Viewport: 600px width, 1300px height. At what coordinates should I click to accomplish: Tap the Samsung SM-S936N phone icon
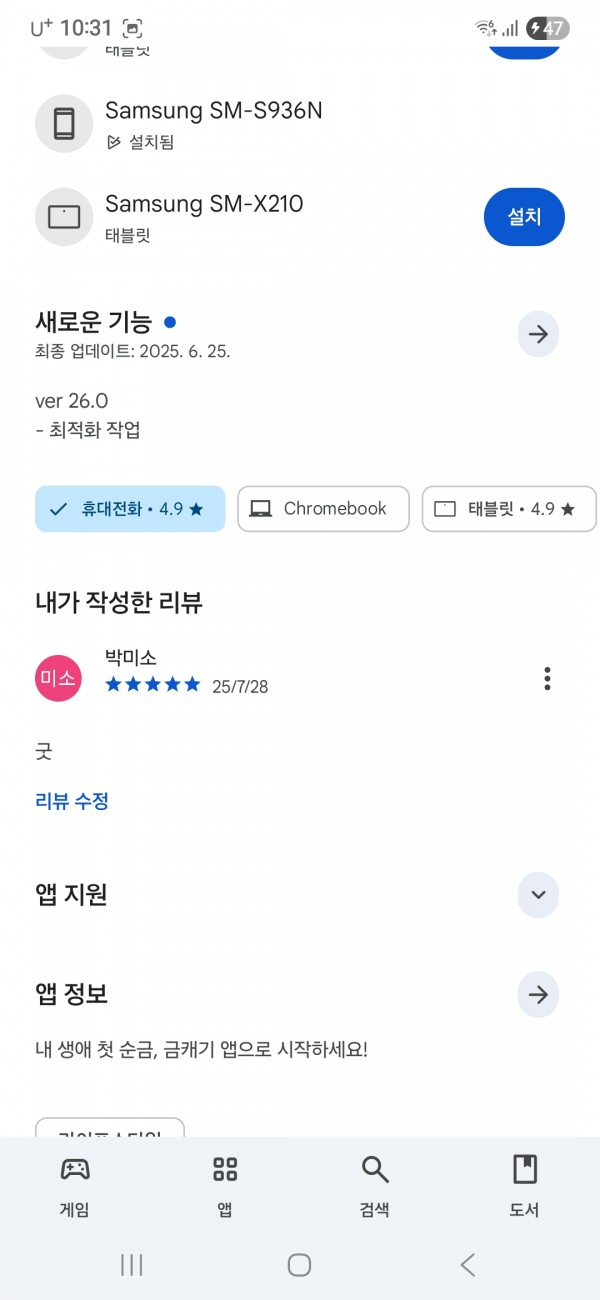pos(64,124)
